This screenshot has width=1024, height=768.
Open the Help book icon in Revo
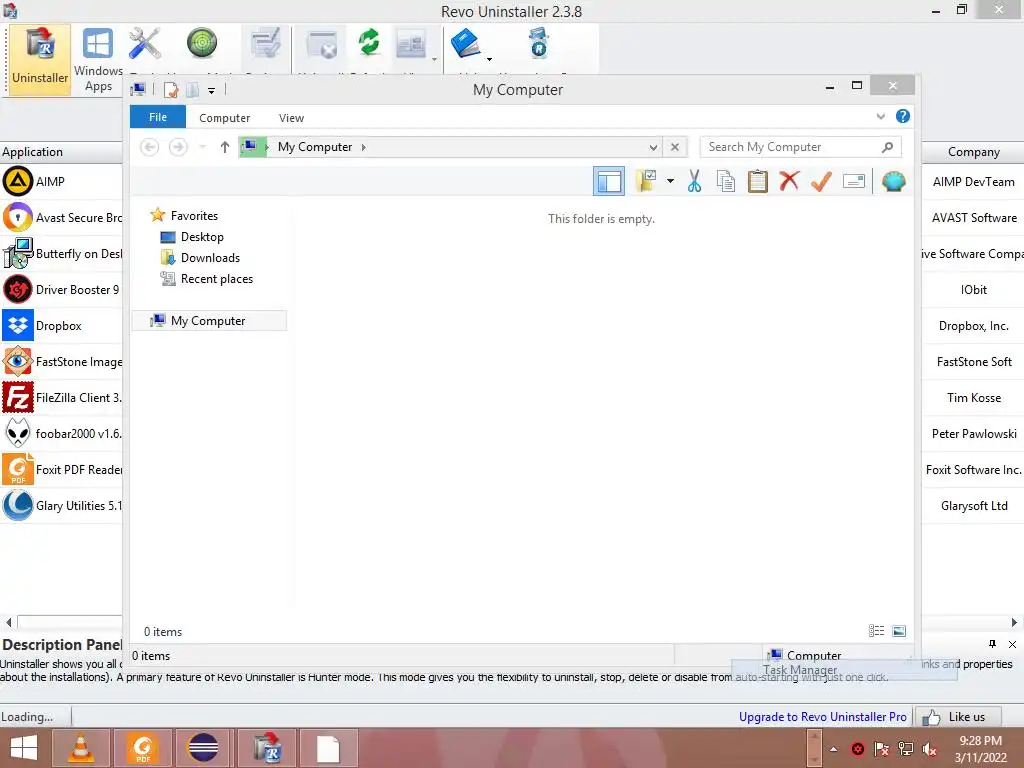(x=466, y=44)
